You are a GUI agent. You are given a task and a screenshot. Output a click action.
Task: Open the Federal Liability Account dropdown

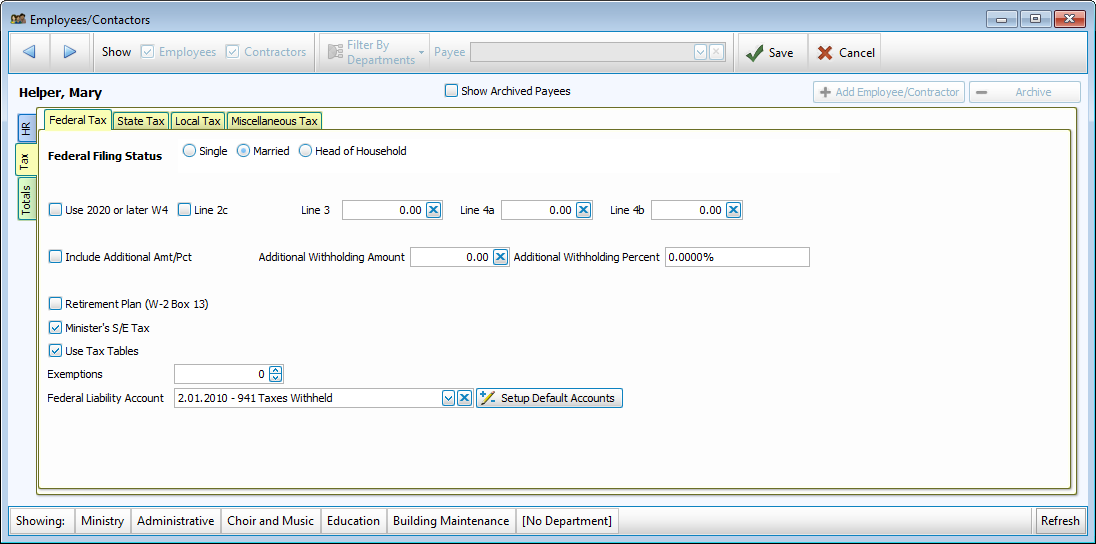(x=448, y=398)
